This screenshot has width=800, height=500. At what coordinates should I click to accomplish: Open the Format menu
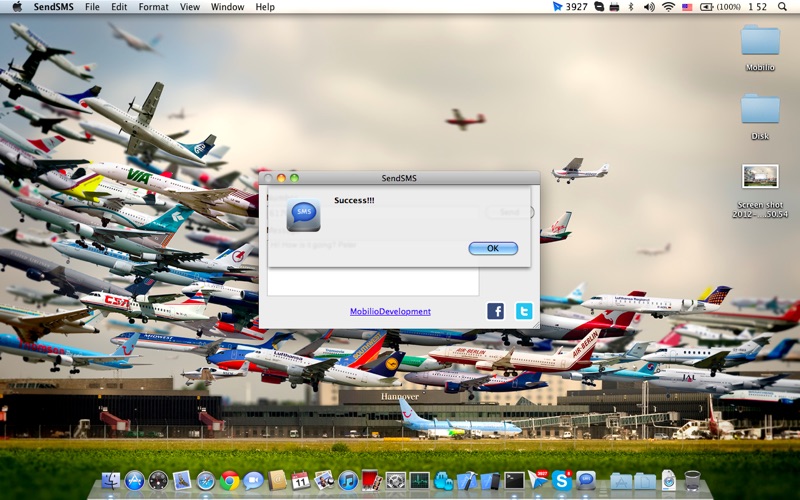(x=153, y=7)
